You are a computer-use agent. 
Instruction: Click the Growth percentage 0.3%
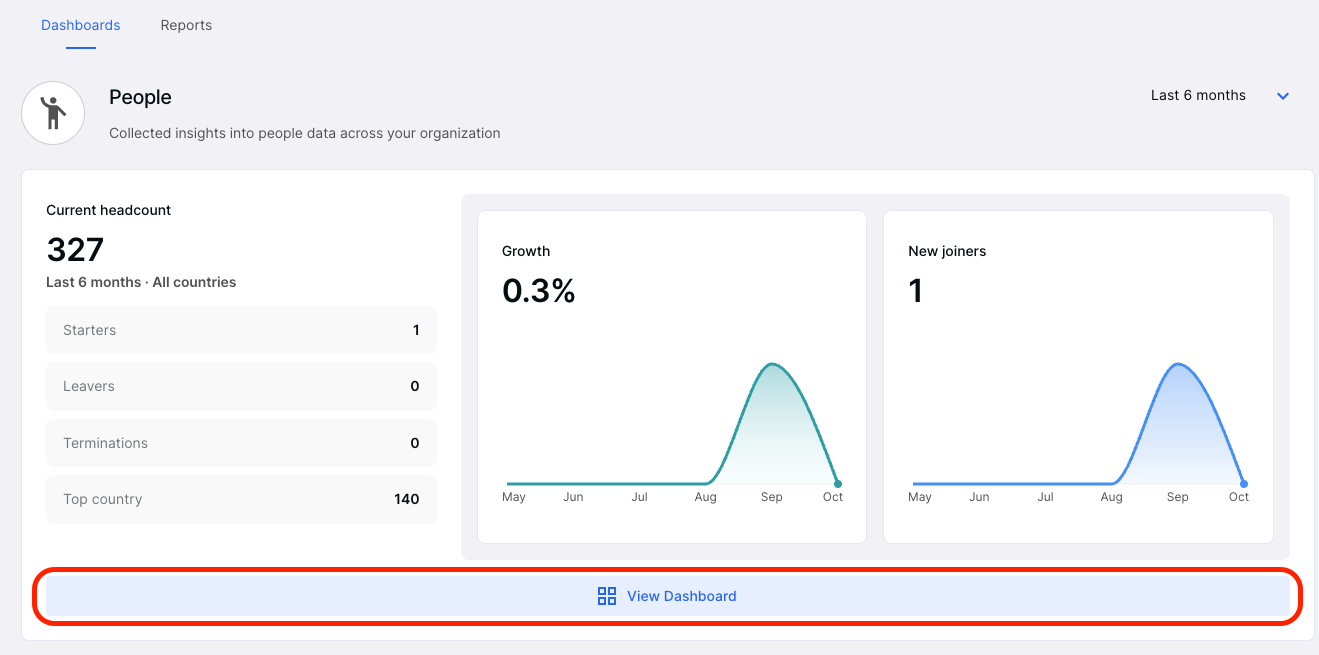tap(539, 291)
